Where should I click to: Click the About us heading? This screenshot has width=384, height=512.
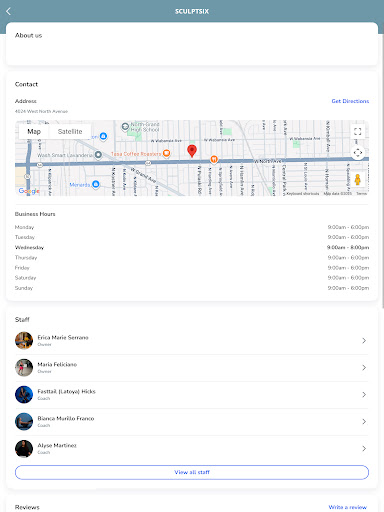[28, 35]
